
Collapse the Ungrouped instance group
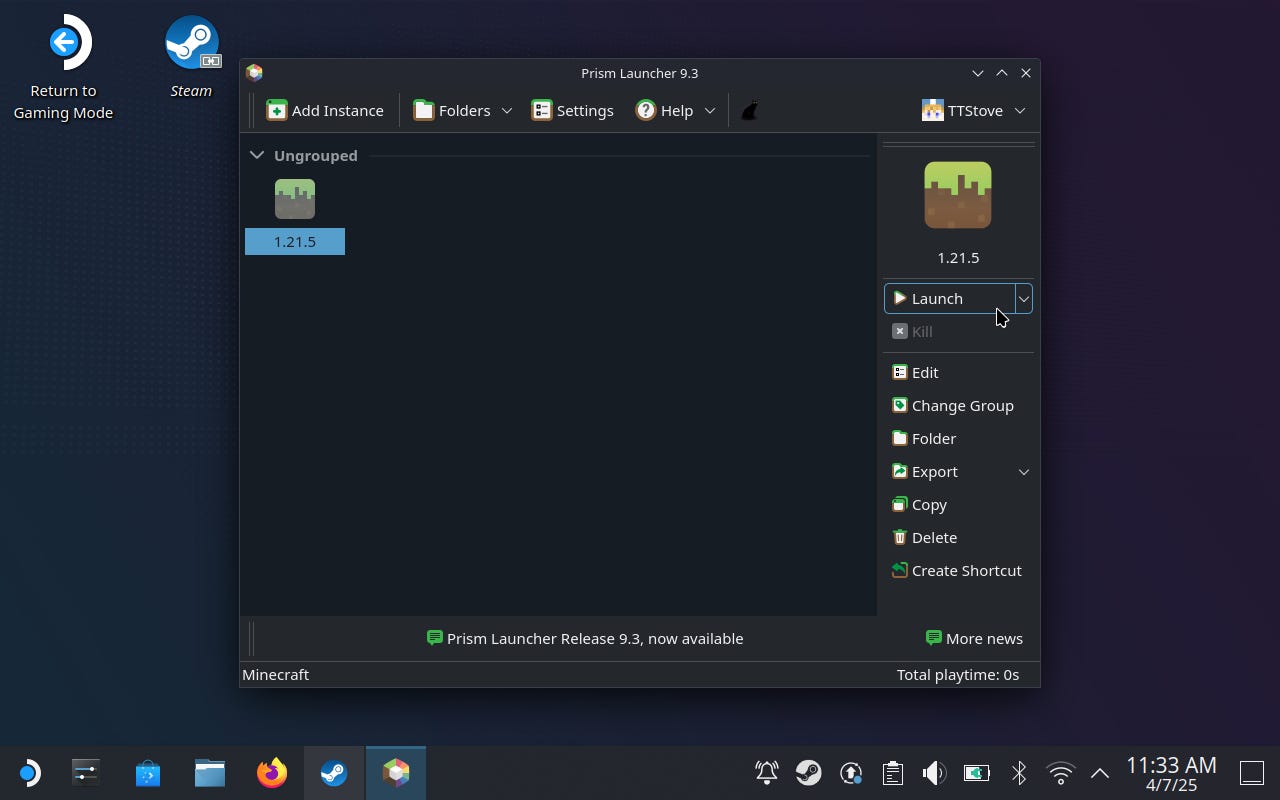pos(257,155)
